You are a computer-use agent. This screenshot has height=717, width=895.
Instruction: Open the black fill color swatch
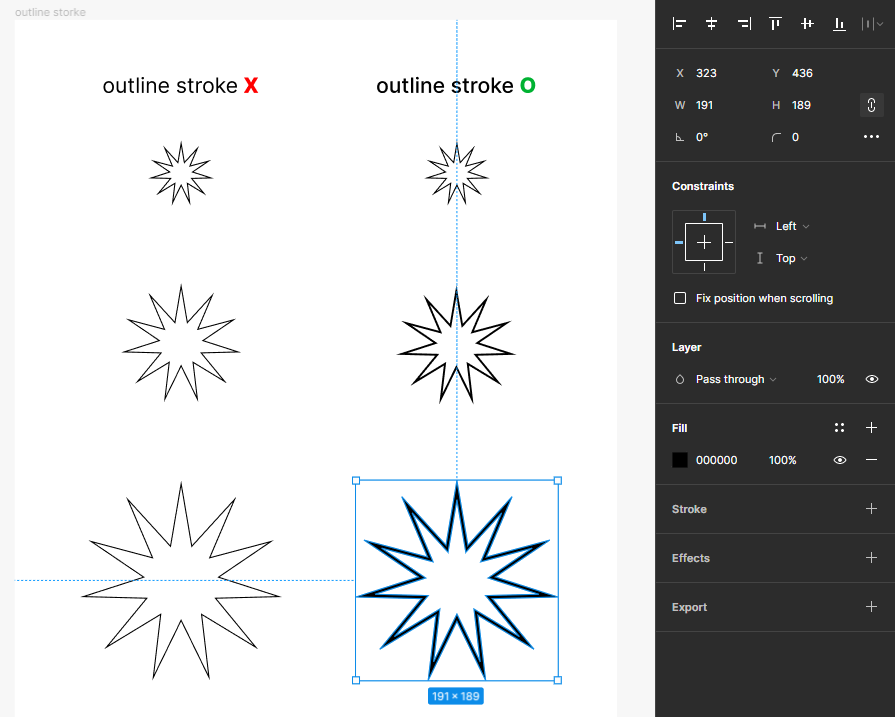680,460
